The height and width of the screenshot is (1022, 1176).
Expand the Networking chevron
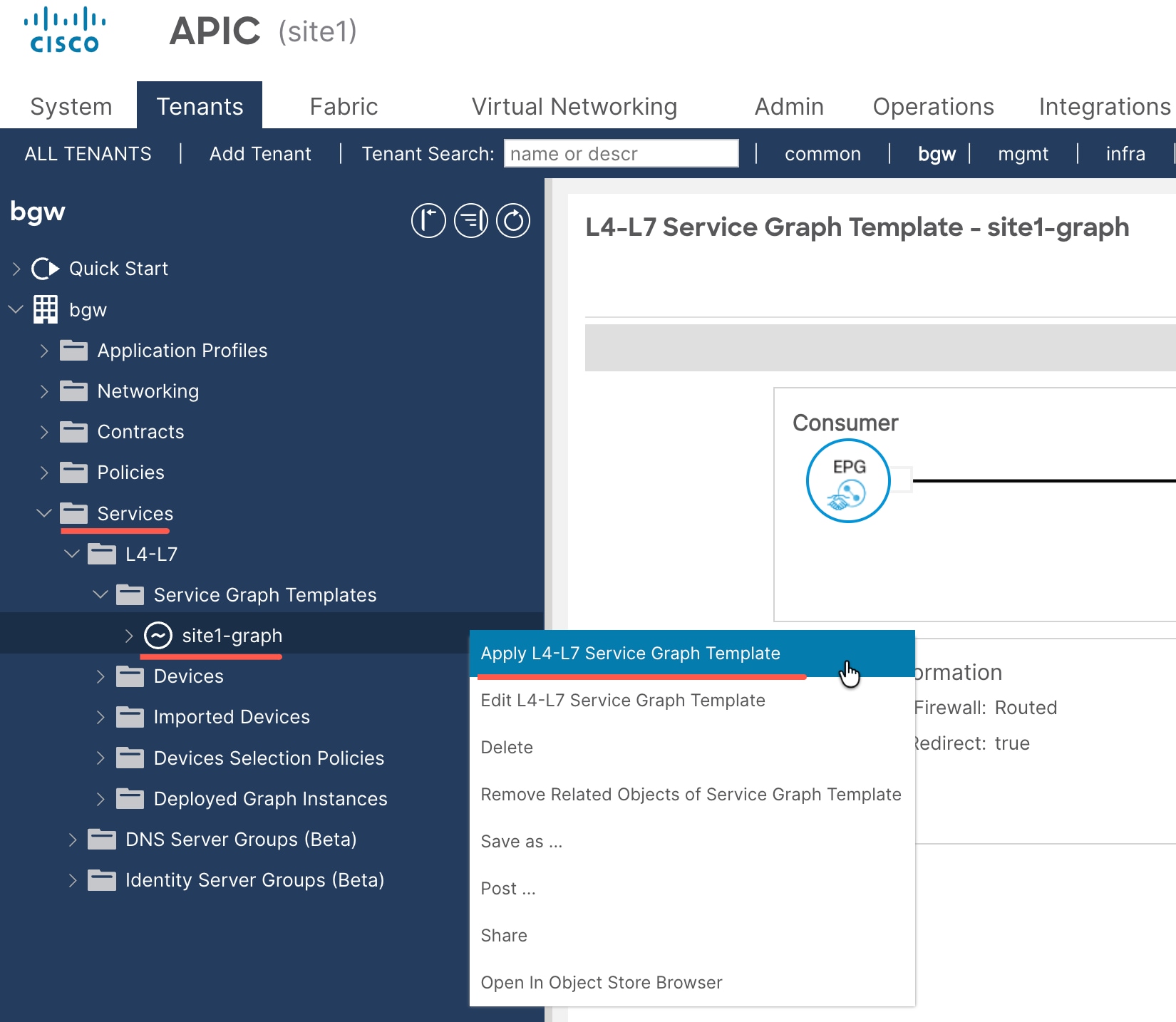click(44, 391)
